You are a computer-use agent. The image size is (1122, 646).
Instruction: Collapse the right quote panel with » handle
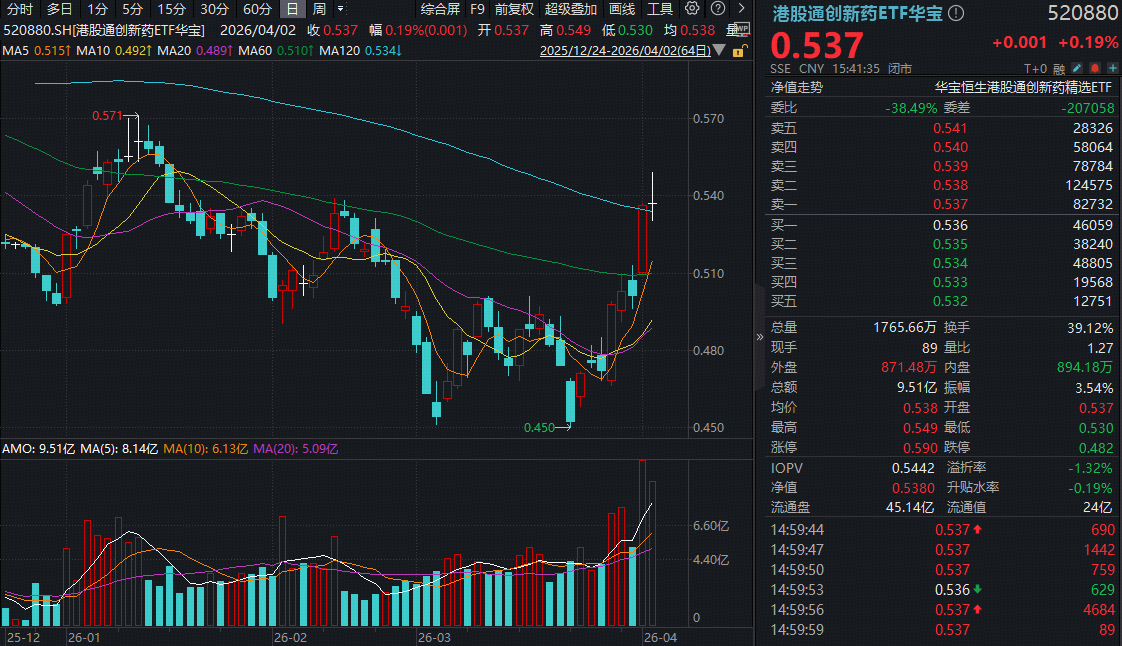(758, 337)
